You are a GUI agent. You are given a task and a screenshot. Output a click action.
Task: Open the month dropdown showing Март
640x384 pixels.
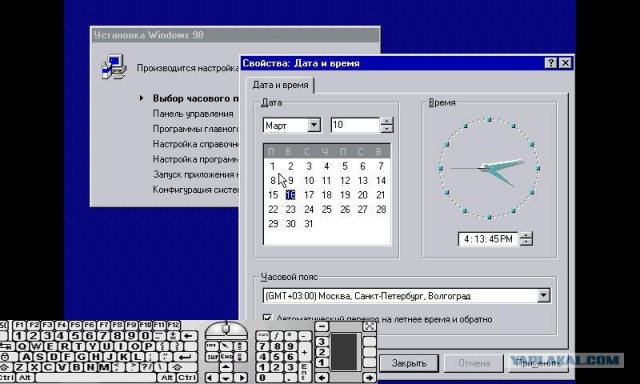tap(314, 125)
